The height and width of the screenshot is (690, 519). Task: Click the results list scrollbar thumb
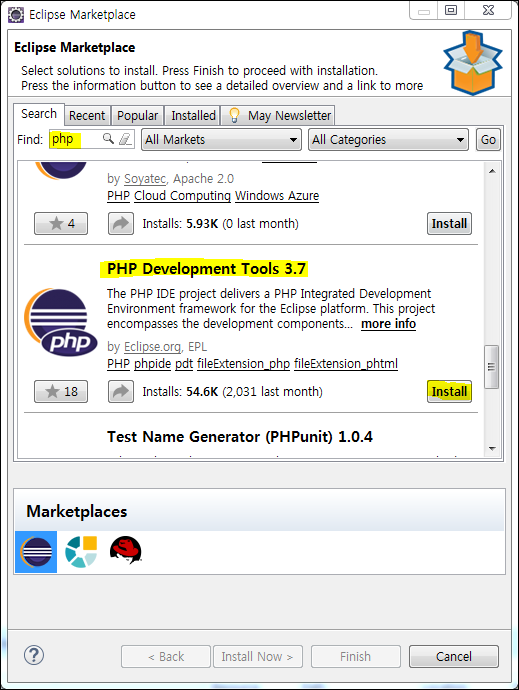point(492,367)
